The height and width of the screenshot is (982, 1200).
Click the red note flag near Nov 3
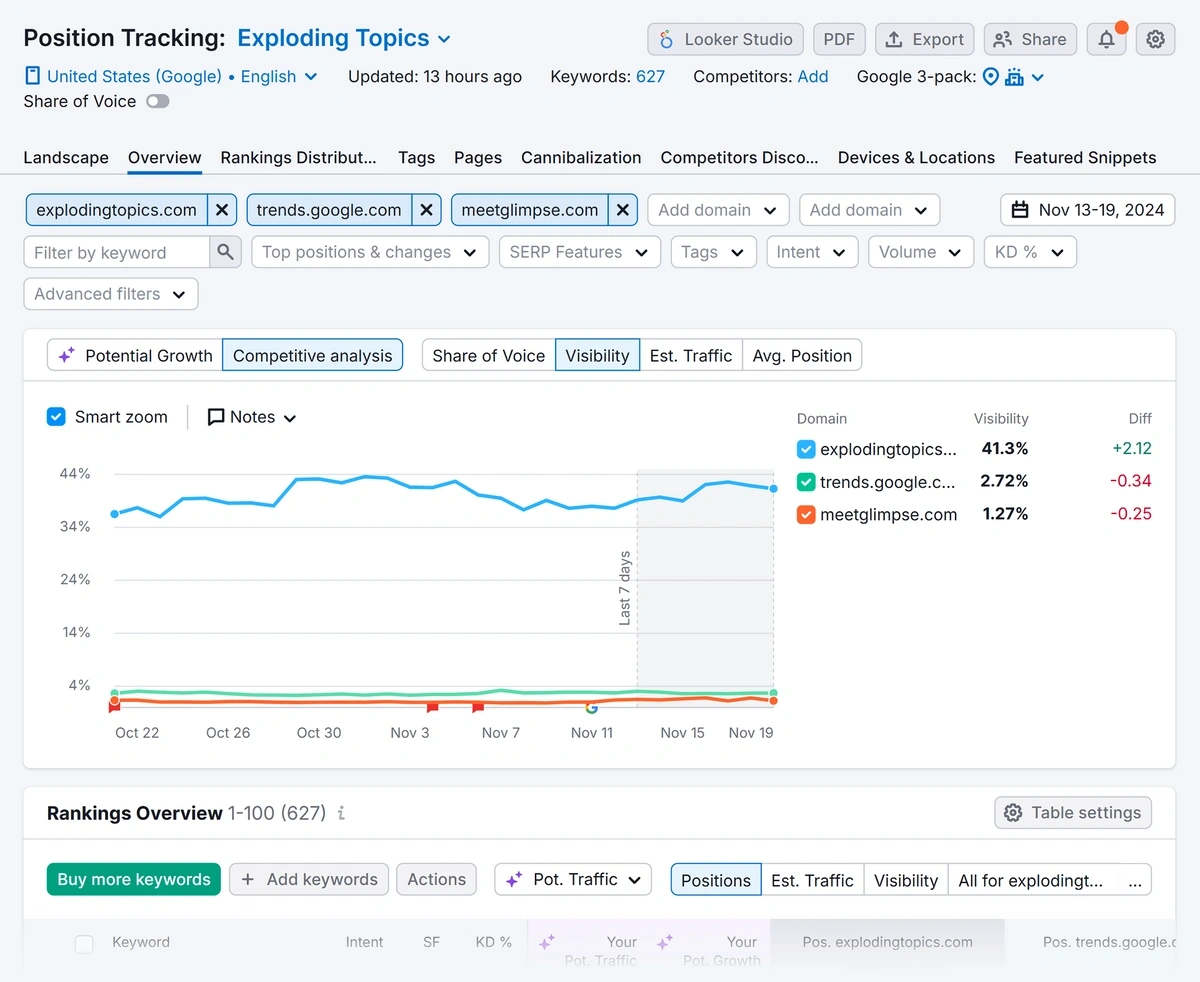432,706
